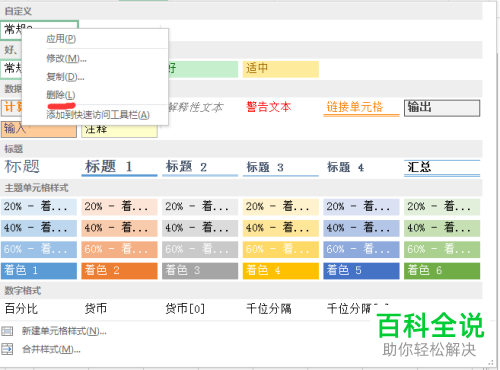Select the orange 60% accent 2 swatch
The height and width of the screenshot is (370, 500).
[119, 250]
